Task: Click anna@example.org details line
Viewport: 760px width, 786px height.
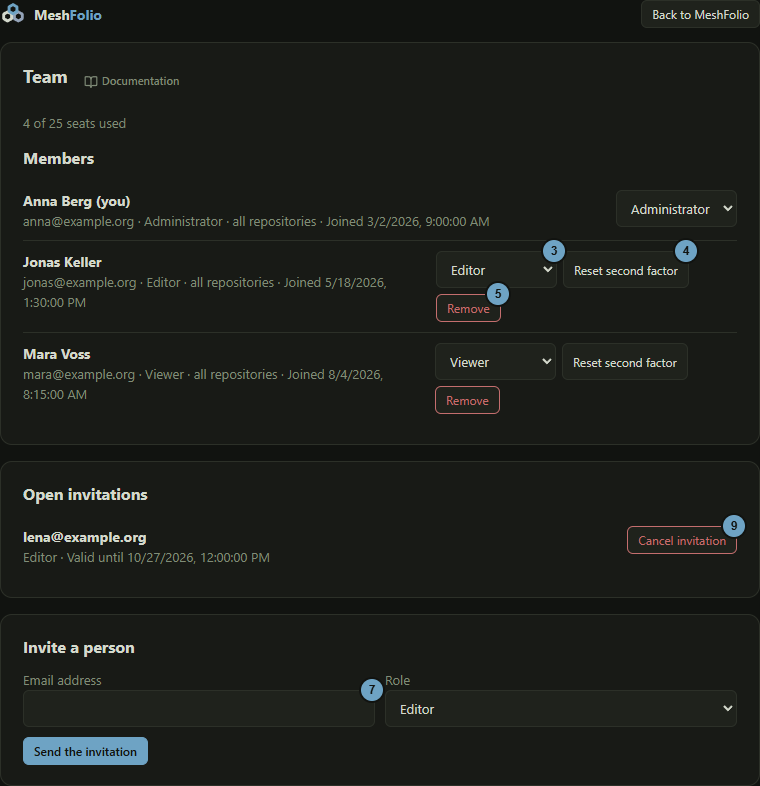Action: (256, 222)
